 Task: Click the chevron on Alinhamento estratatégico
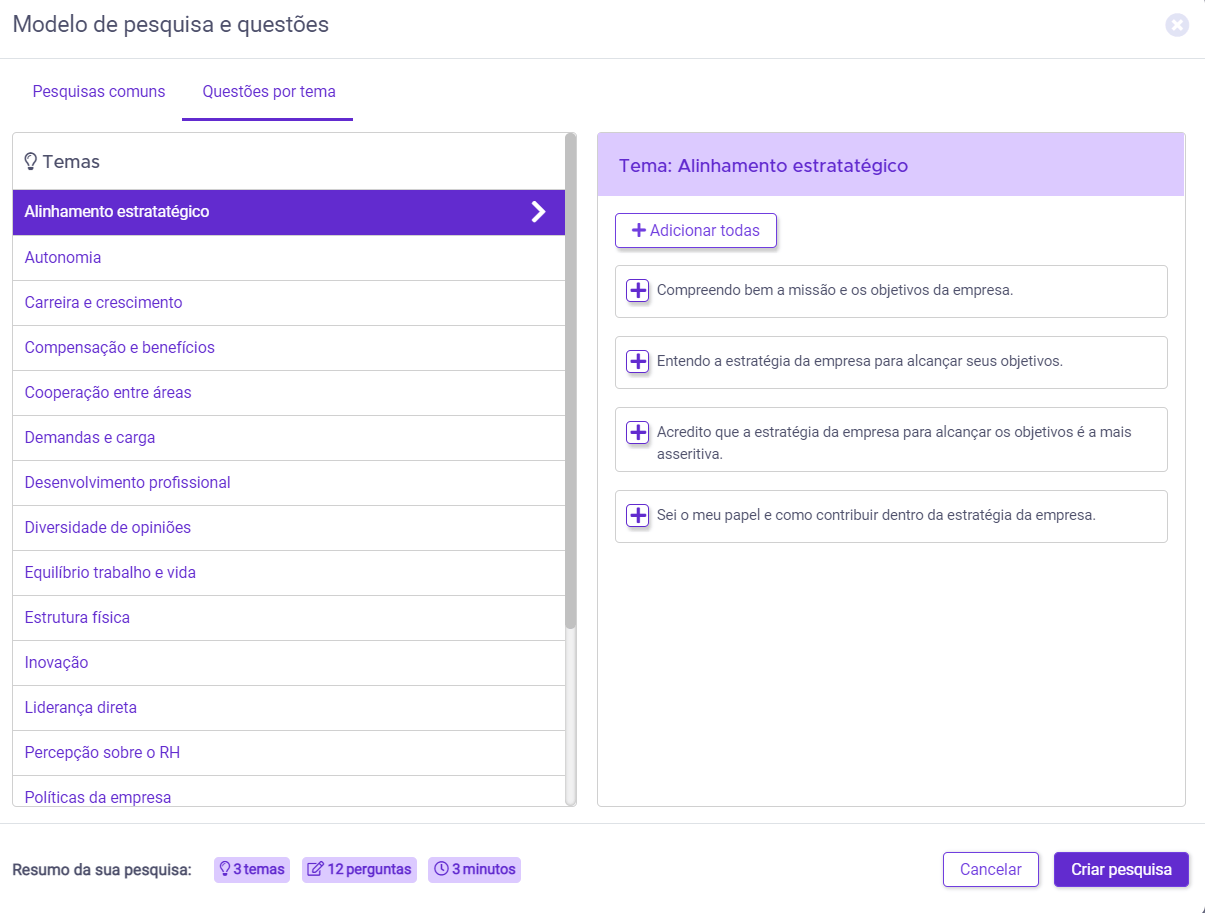(539, 212)
